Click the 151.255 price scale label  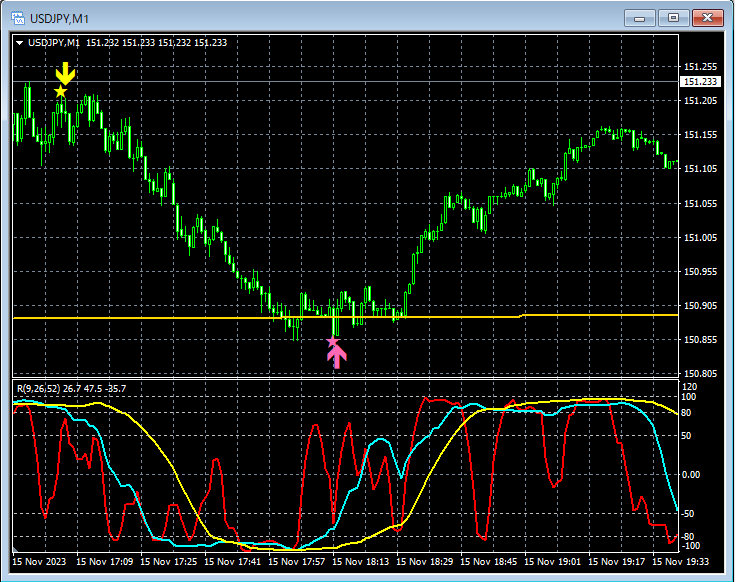(x=700, y=67)
